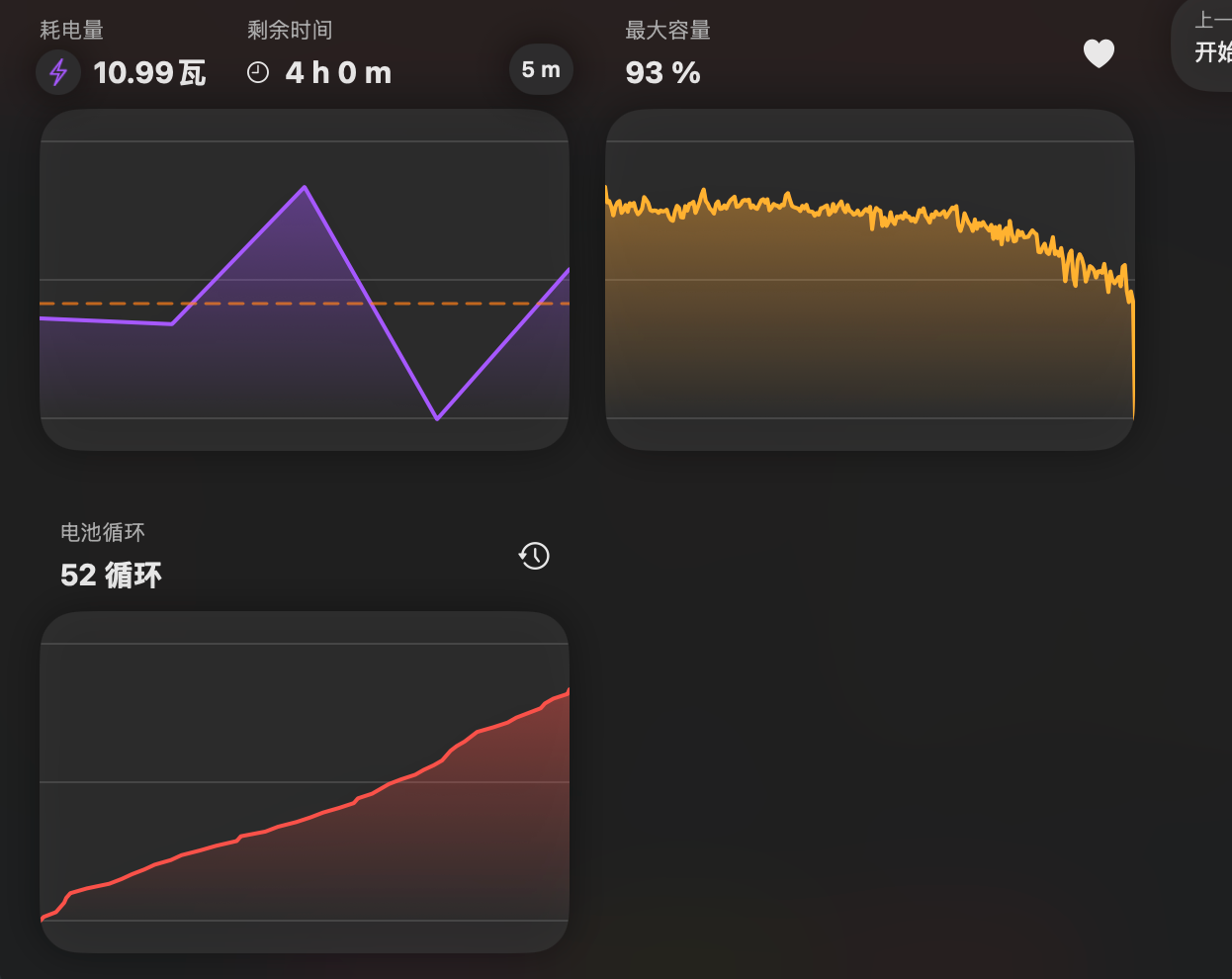Viewport: 1232px width, 979px height.
Task: Click the white heart health icon
Action: (x=1099, y=54)
